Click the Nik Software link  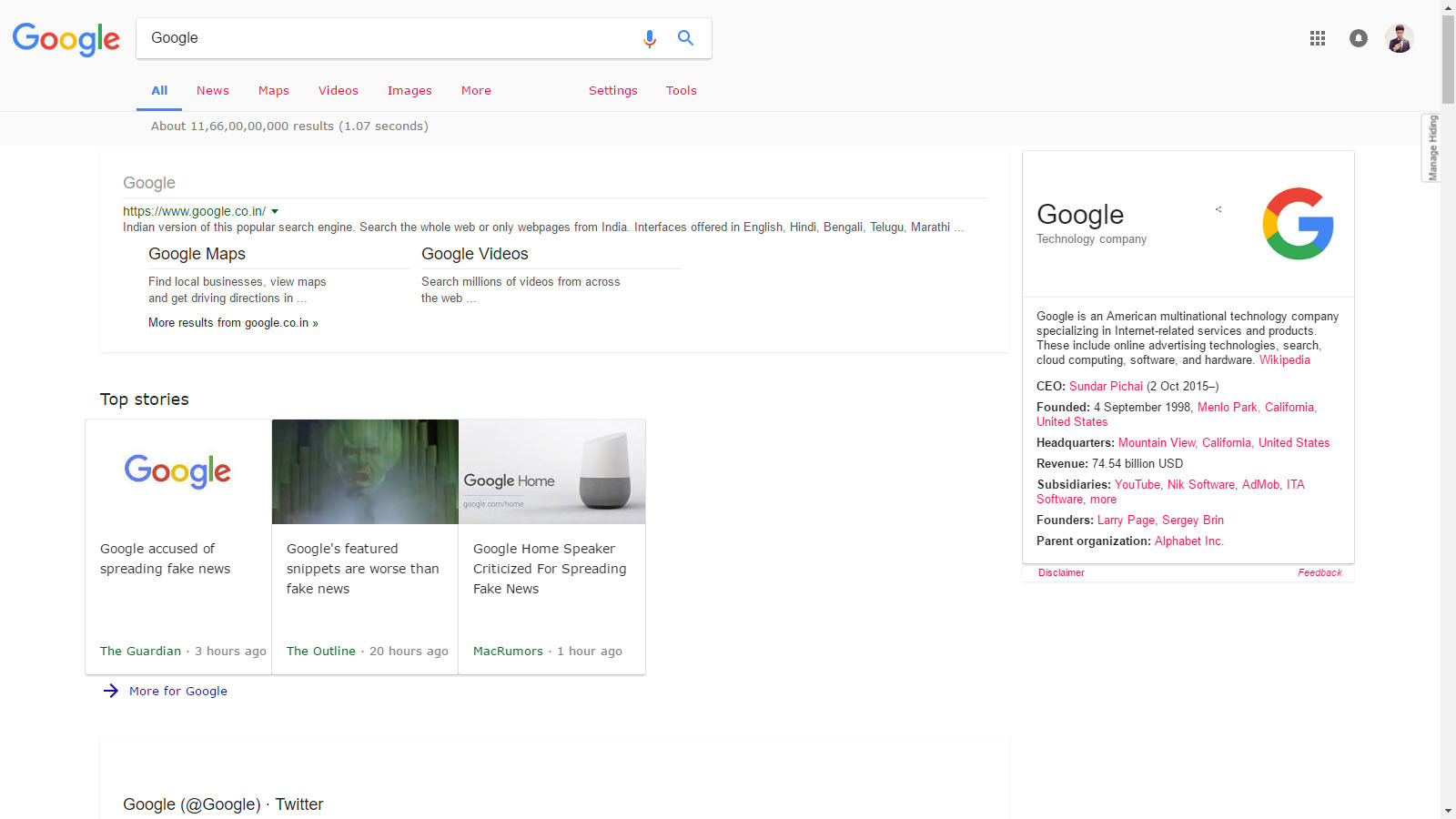click(x=1201, y=485)
